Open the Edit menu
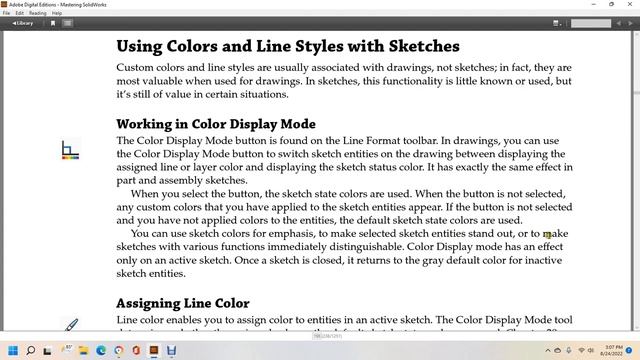Viewport: 640px width, 360px height. pyautogui.click(x=19, y=13)
